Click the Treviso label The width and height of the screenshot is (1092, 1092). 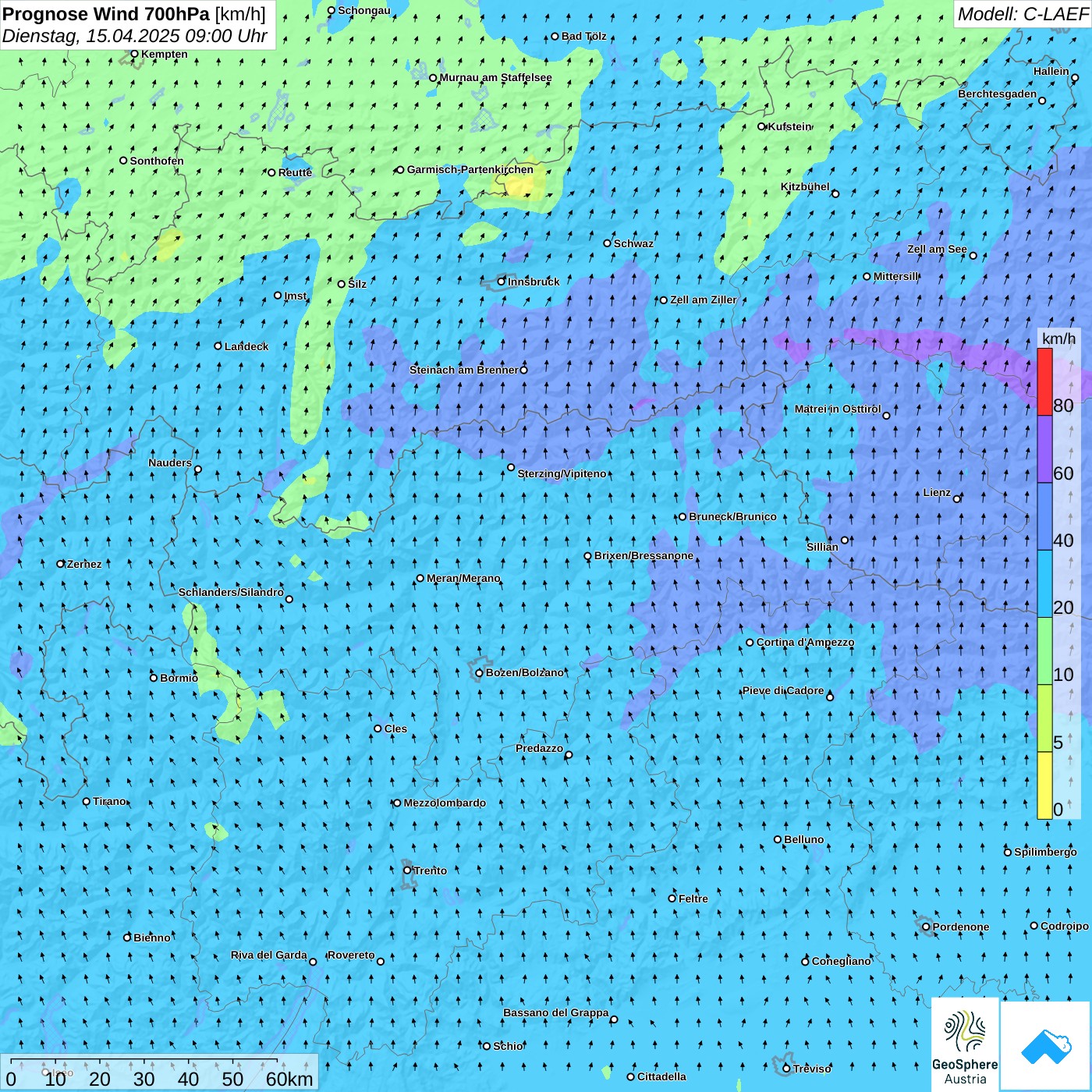point(812,1069)
